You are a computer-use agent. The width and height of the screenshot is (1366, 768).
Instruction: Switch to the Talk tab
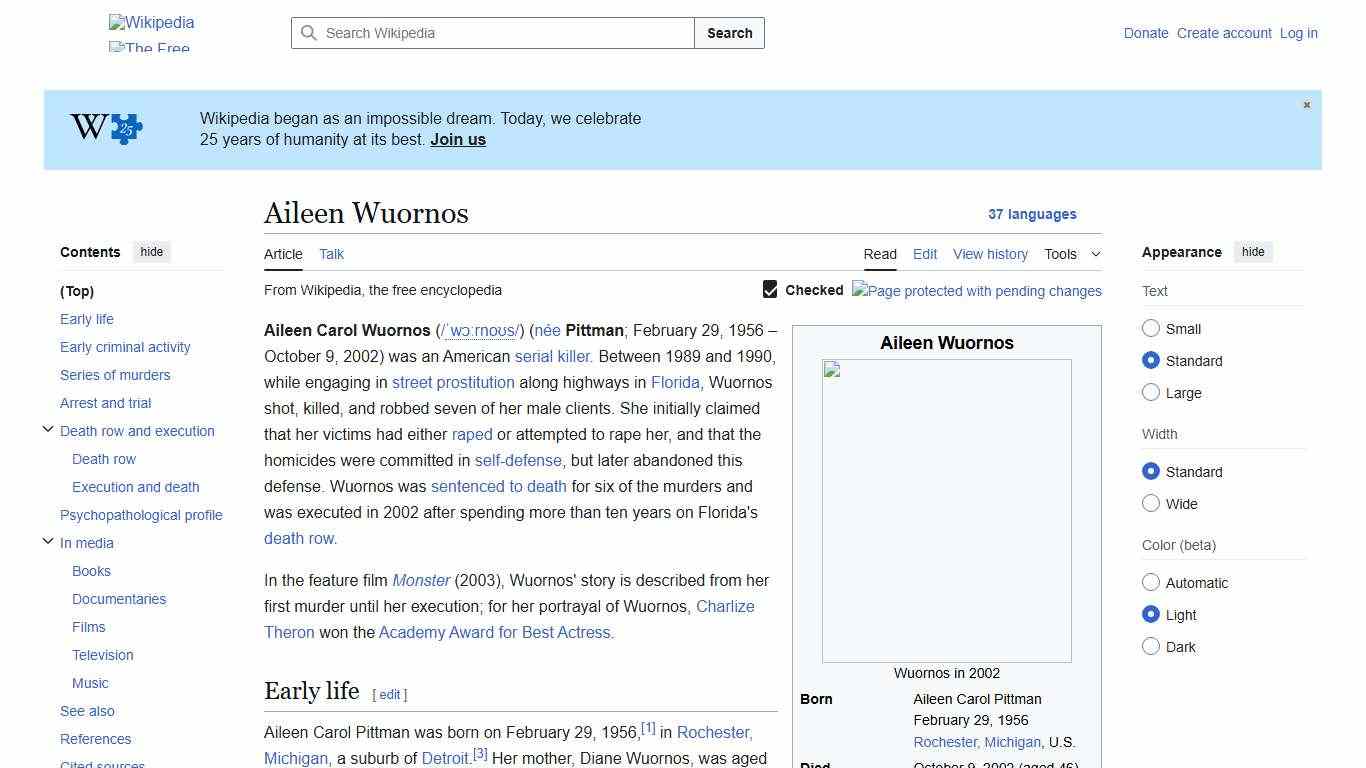(x=331, y=254)
